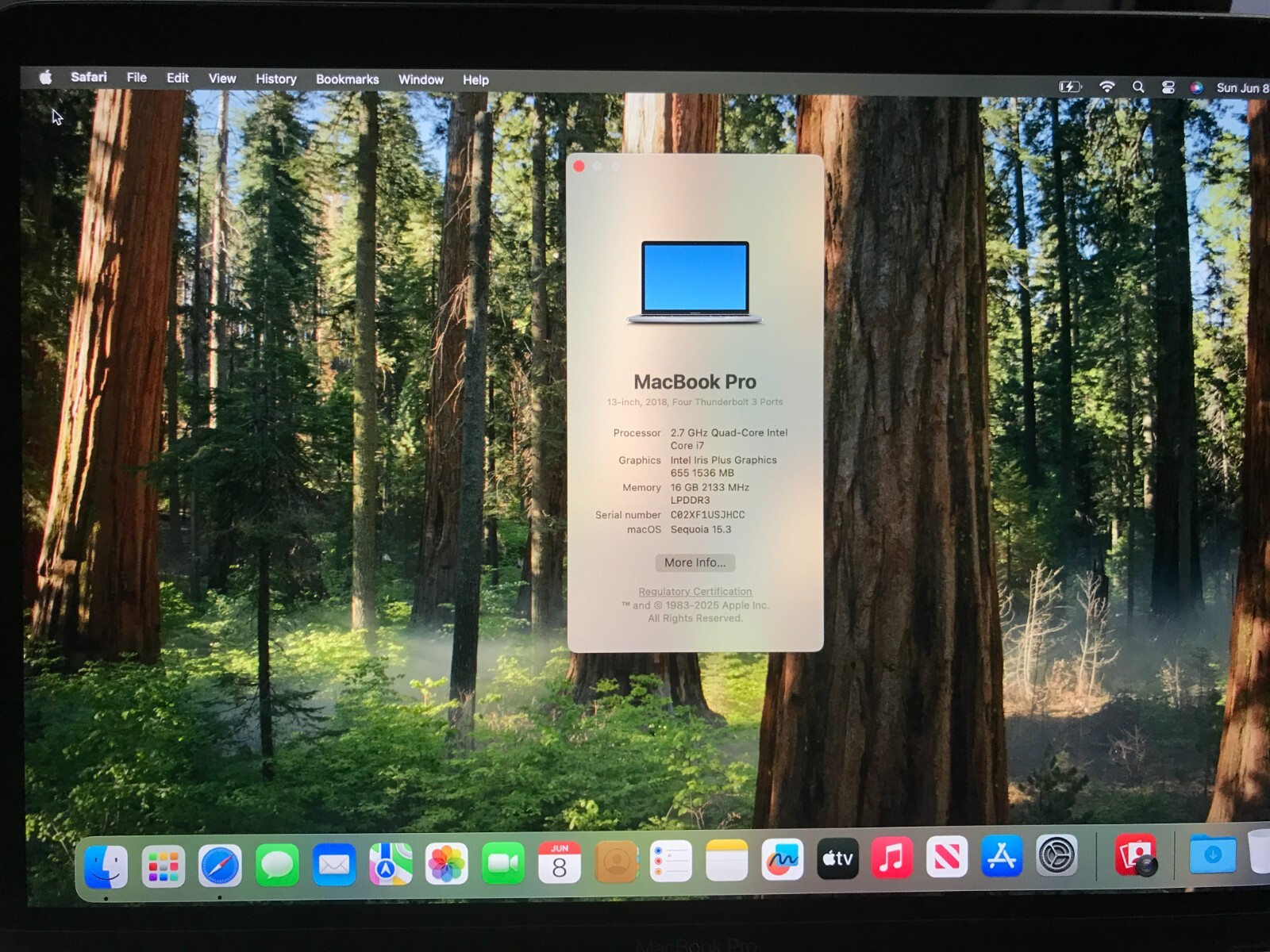Open Spotlight search magnifier
1270x952 pixels.
(x=1138, y=87)
